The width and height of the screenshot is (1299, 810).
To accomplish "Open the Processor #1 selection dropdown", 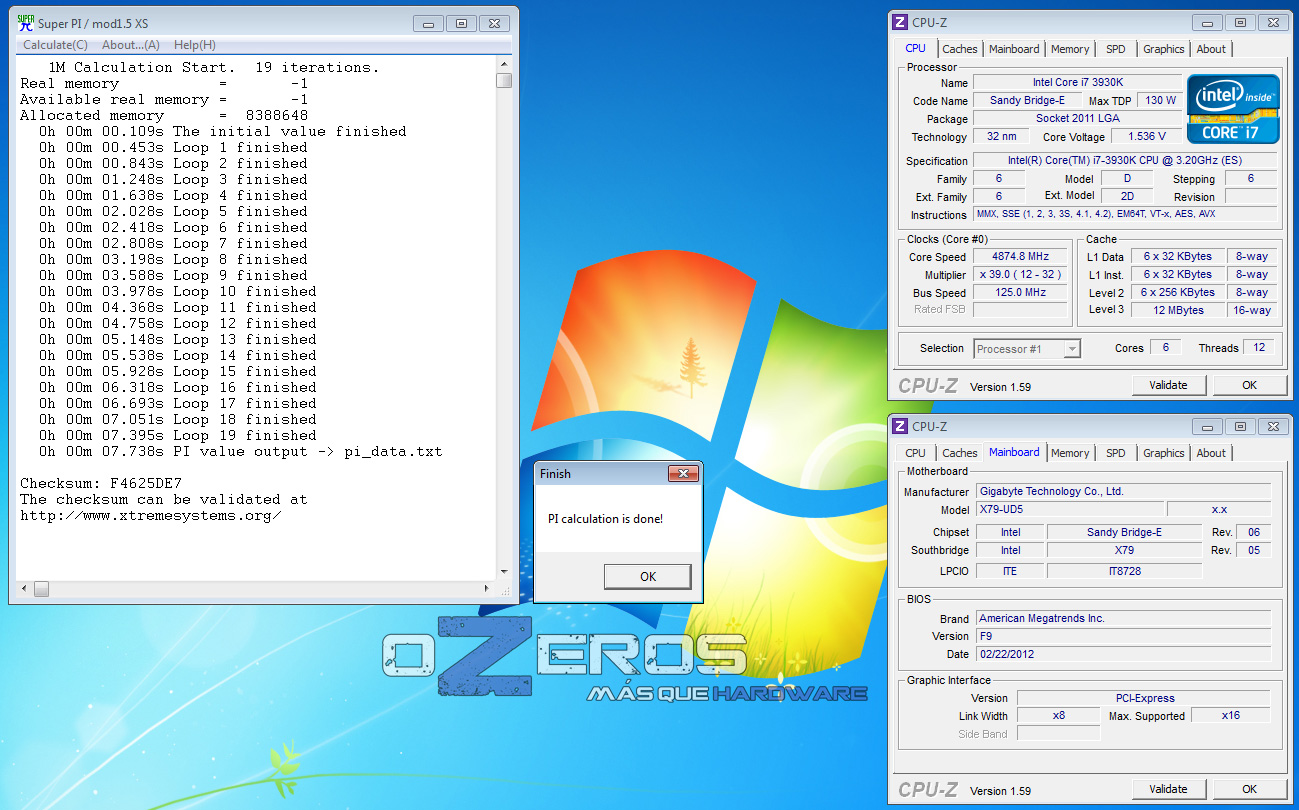I will [1027, 348].
